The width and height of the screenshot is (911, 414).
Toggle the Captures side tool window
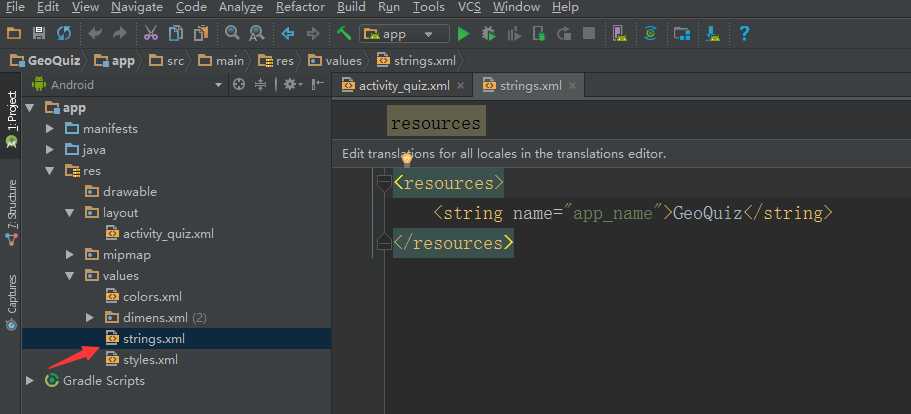click(x=10, y=302)
